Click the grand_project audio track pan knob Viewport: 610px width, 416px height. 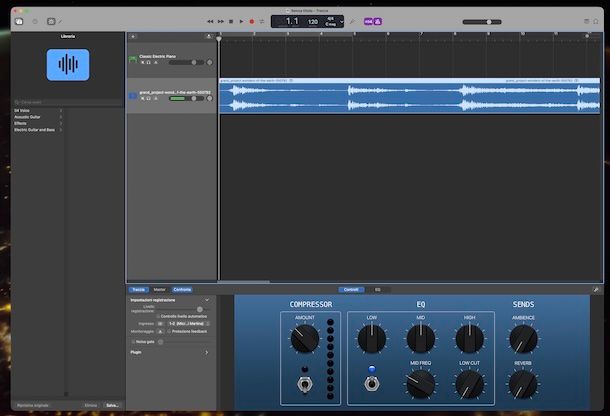point(210,98)
